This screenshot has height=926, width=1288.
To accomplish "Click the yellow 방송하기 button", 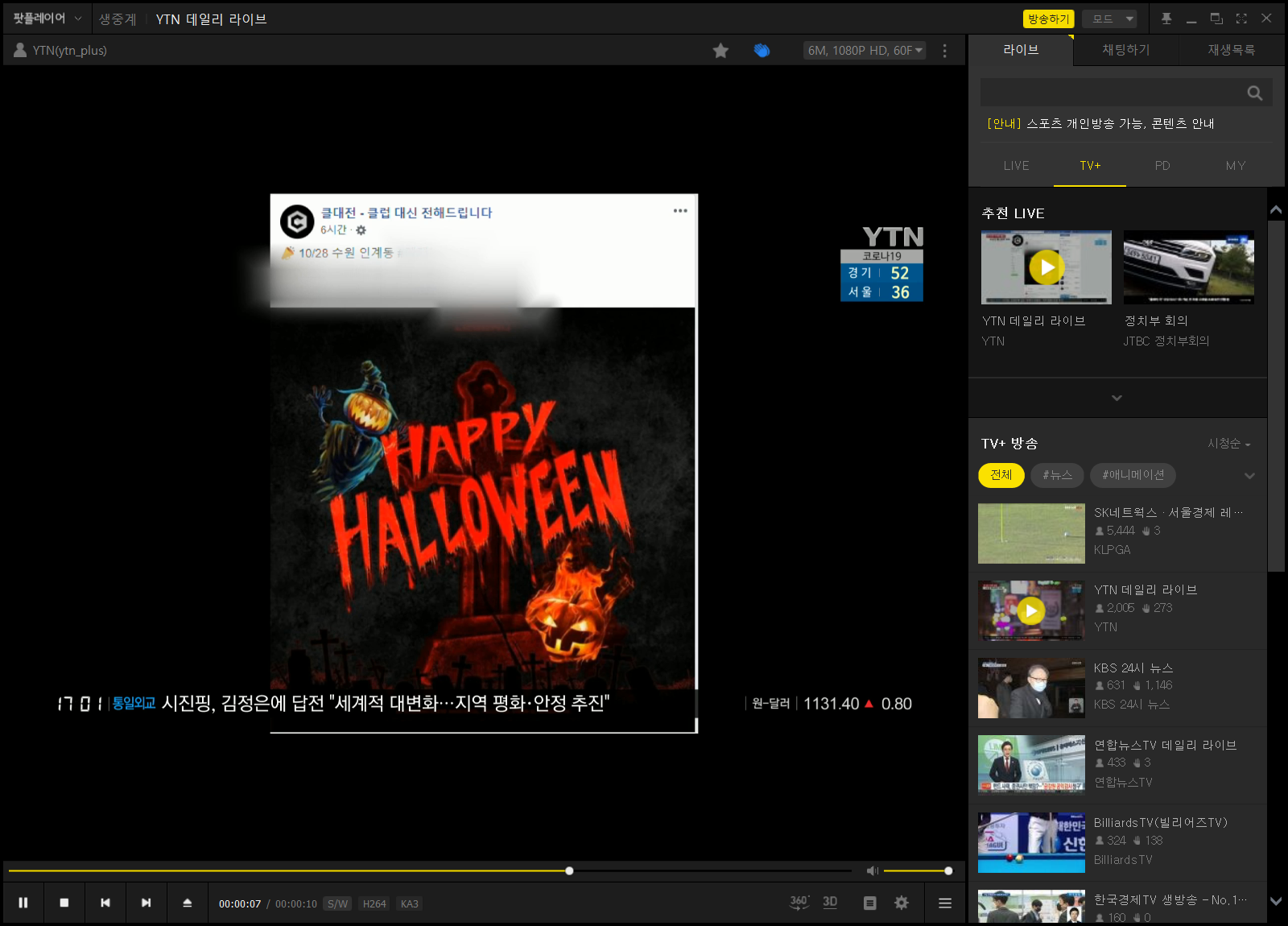I will [1048, 19].
